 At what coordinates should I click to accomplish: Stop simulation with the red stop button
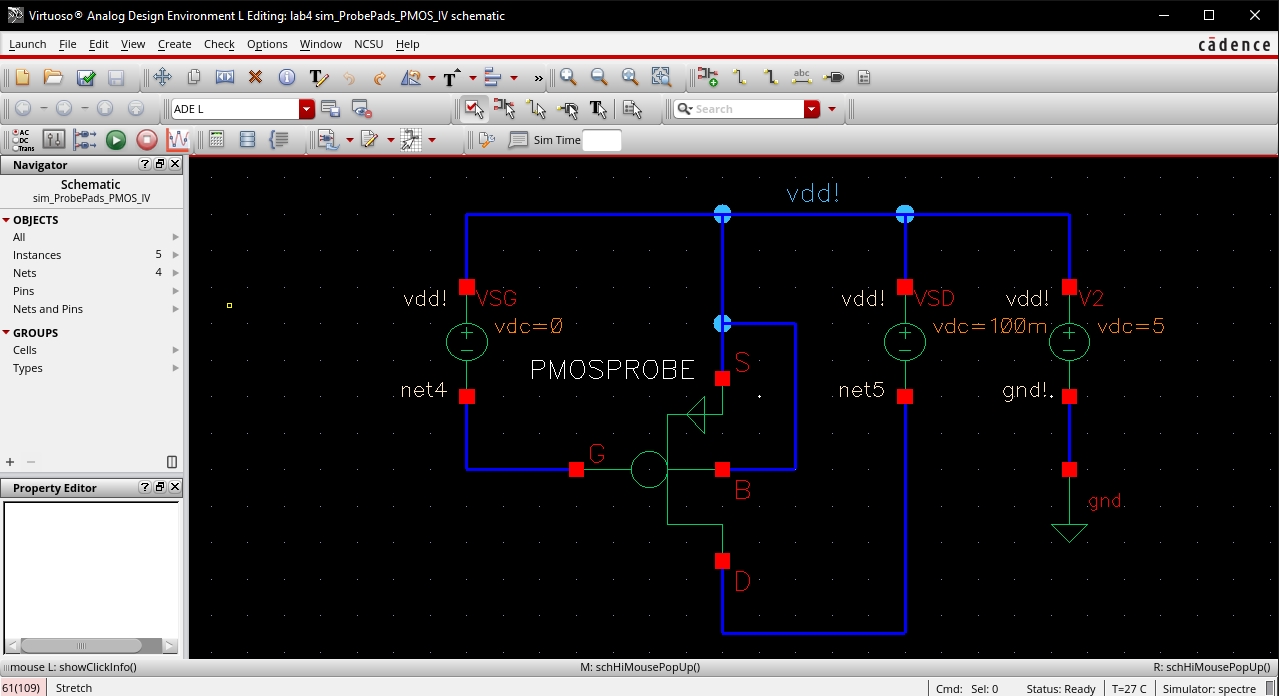147,140
